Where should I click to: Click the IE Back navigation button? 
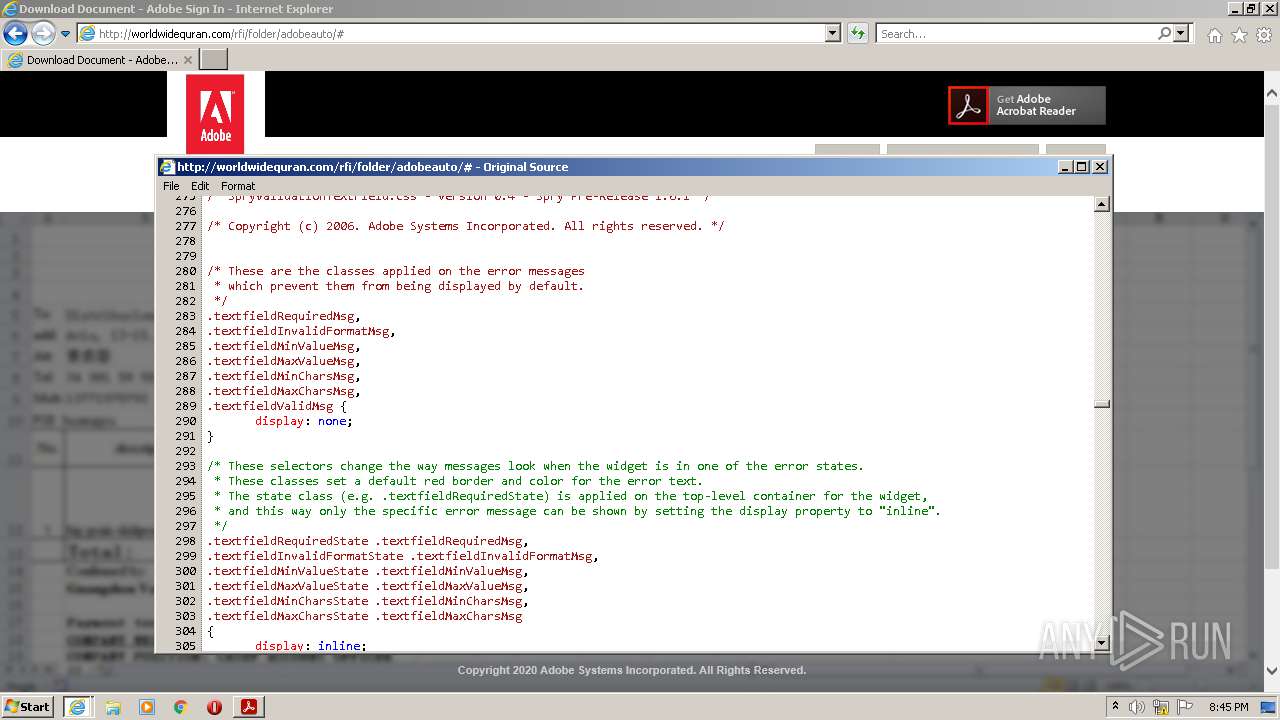pos(15,33)
